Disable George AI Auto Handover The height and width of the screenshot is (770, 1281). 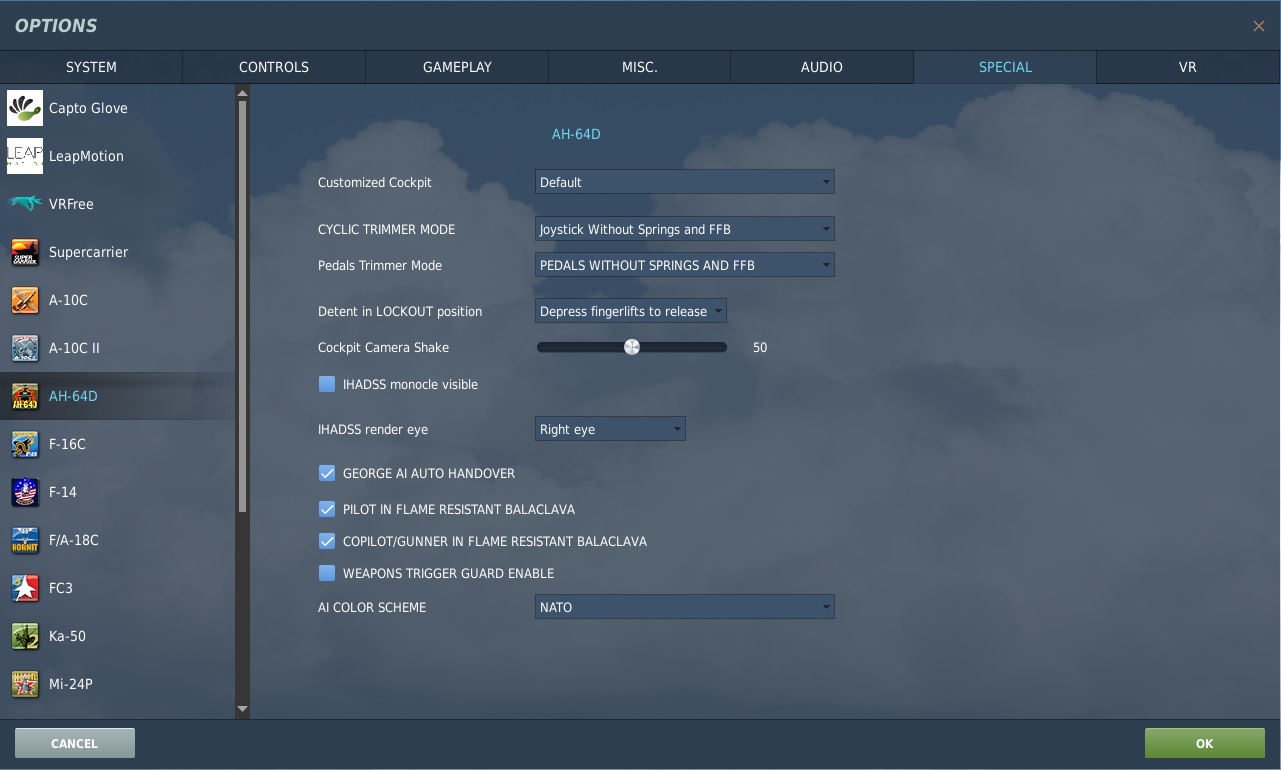point(326,473)
